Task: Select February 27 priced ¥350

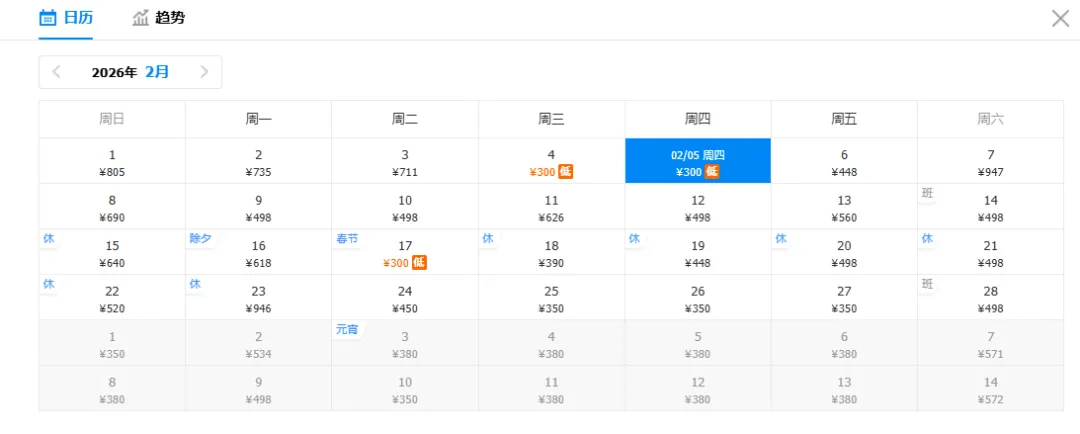Action: coord(844,298)
